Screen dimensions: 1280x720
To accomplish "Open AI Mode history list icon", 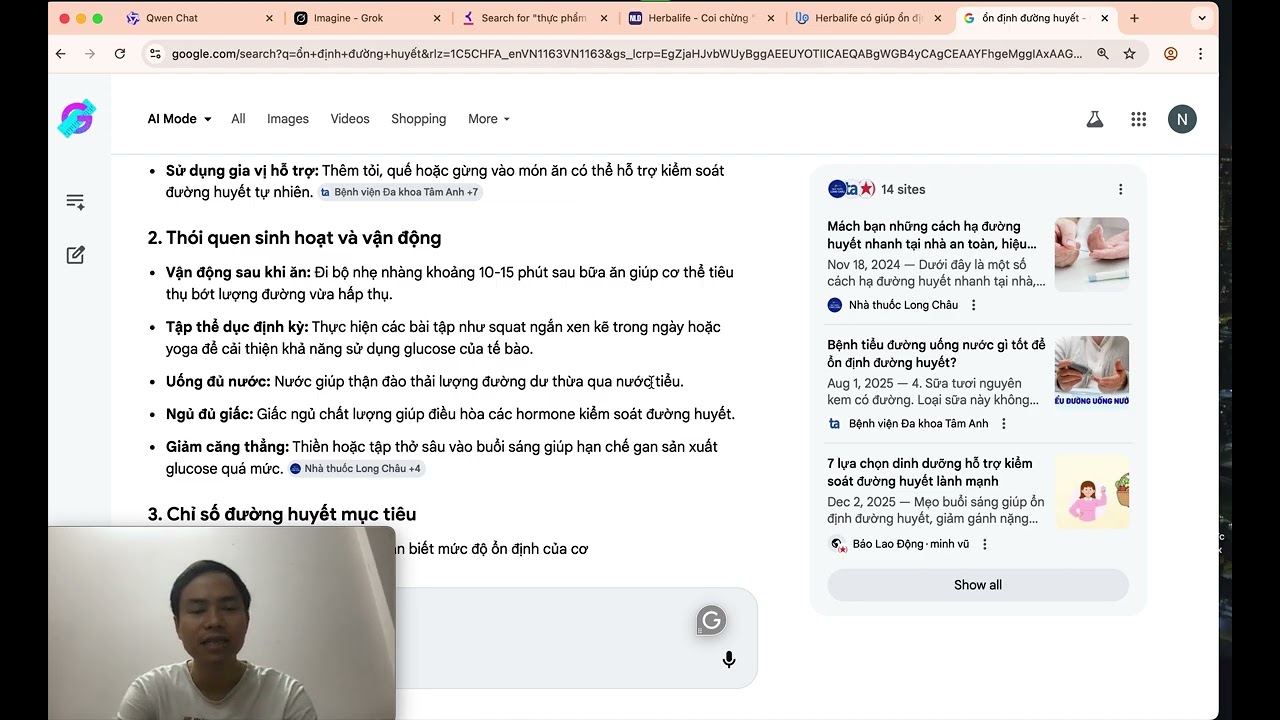I will tap(75, 202).
